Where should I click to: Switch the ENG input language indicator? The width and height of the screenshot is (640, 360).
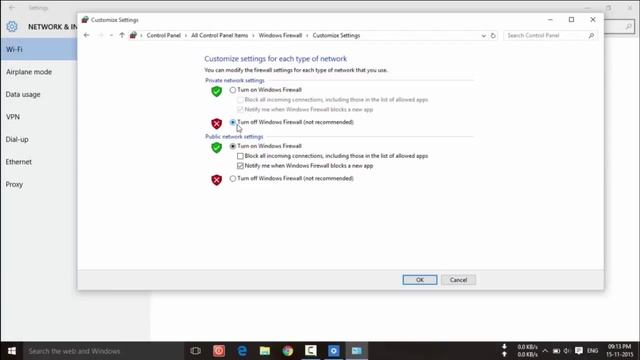pyautogui.click(x=593, y=351)
